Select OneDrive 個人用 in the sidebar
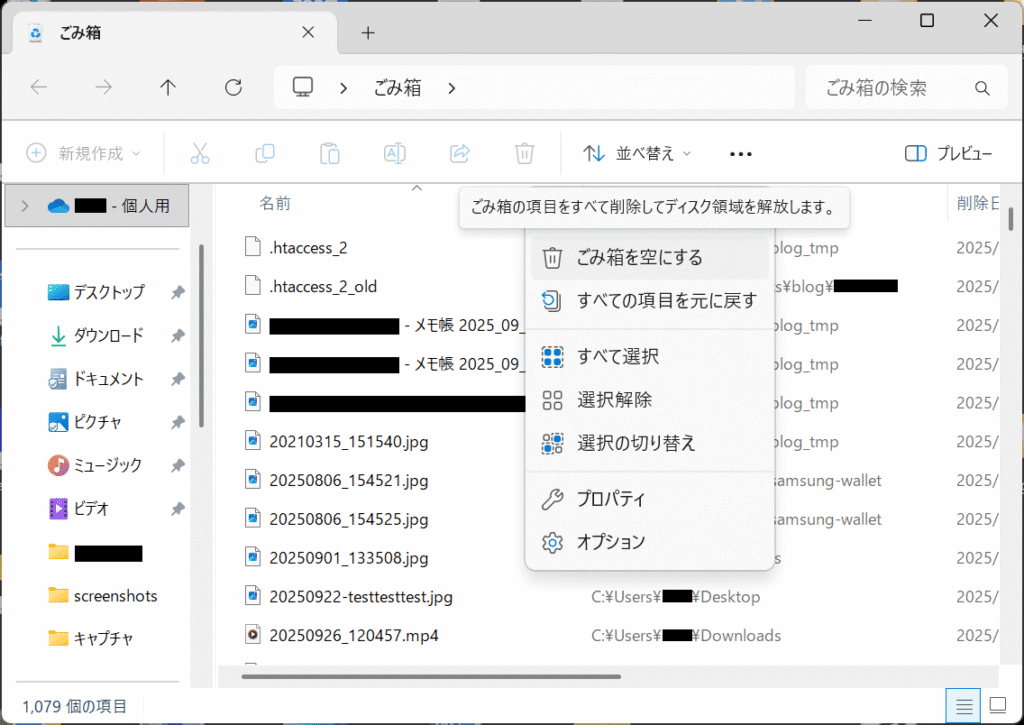 tap(98, 206)
